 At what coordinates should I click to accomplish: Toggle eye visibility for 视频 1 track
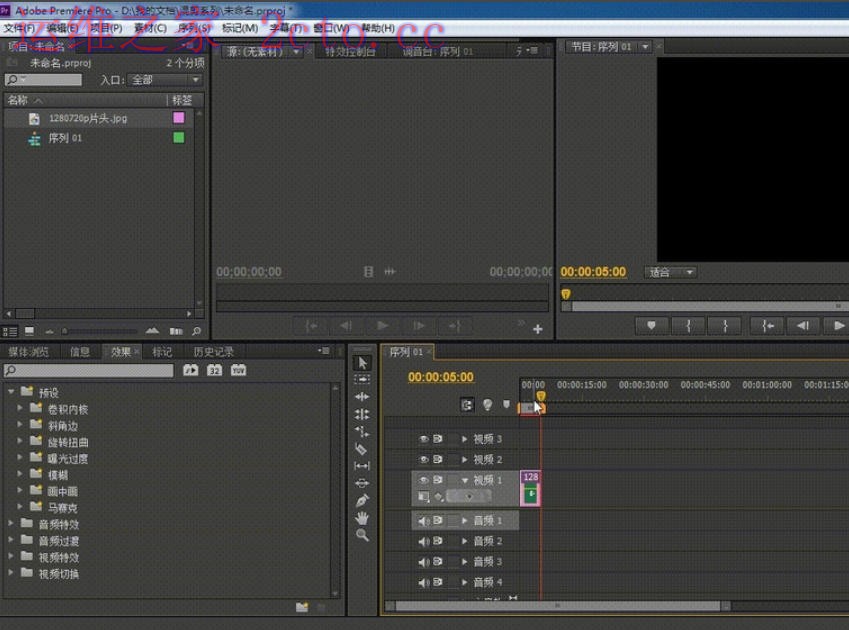(423, 480)
